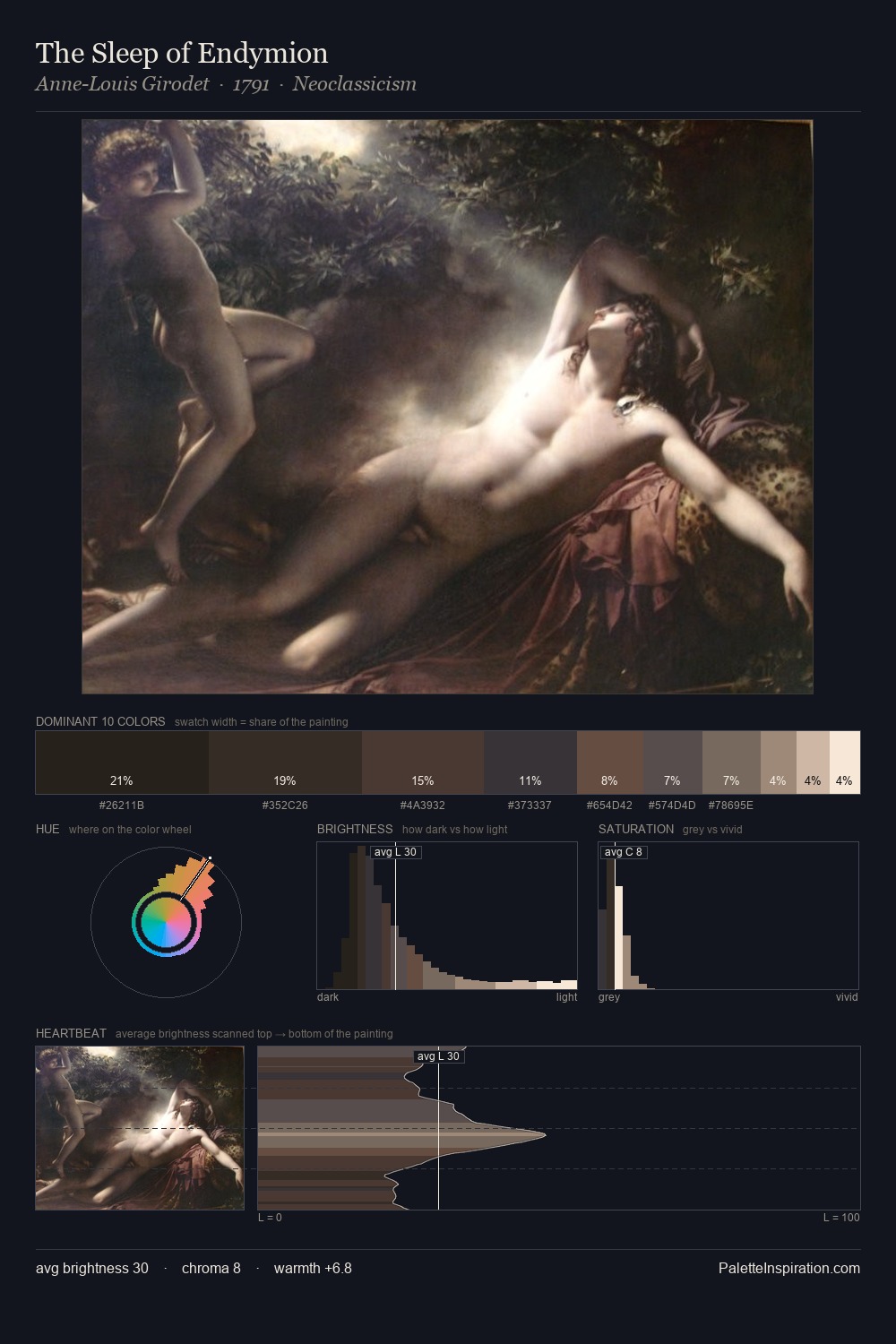Select the lightest cream 4% swatch
896x1344 pixels.
[845, 762]
